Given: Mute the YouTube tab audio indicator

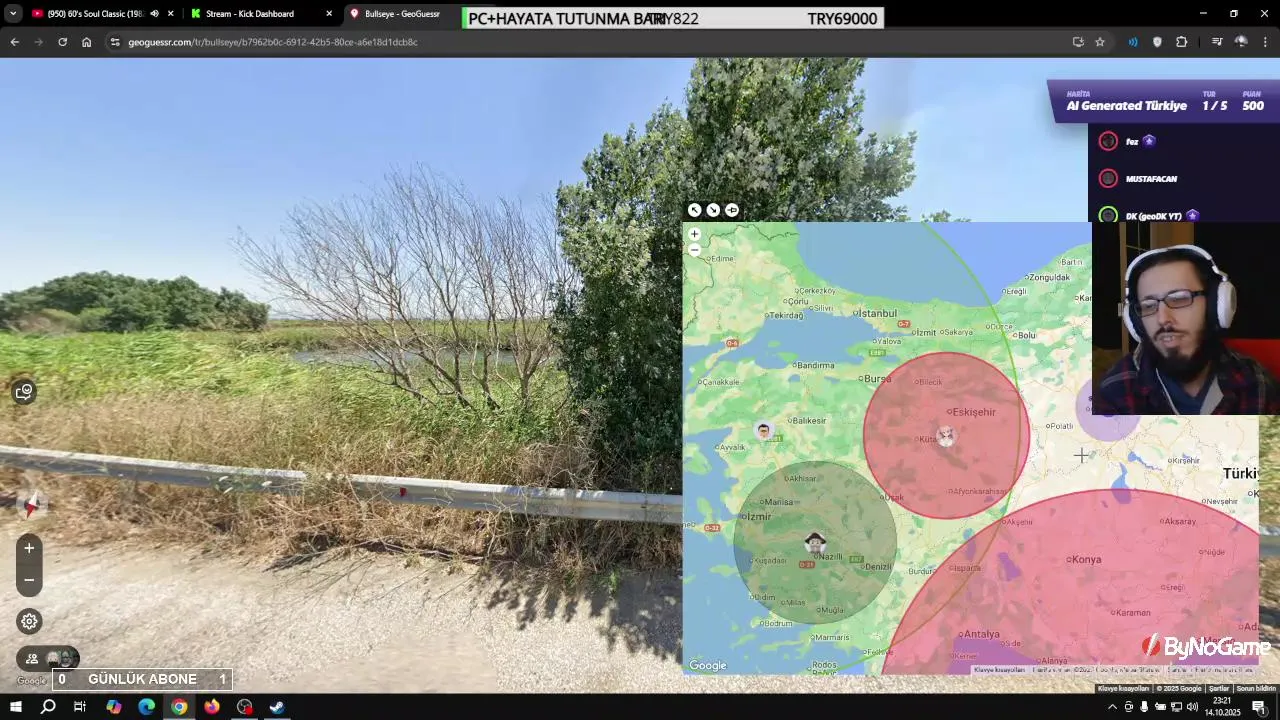Looking at the screenshot, I should coord(154,14).
